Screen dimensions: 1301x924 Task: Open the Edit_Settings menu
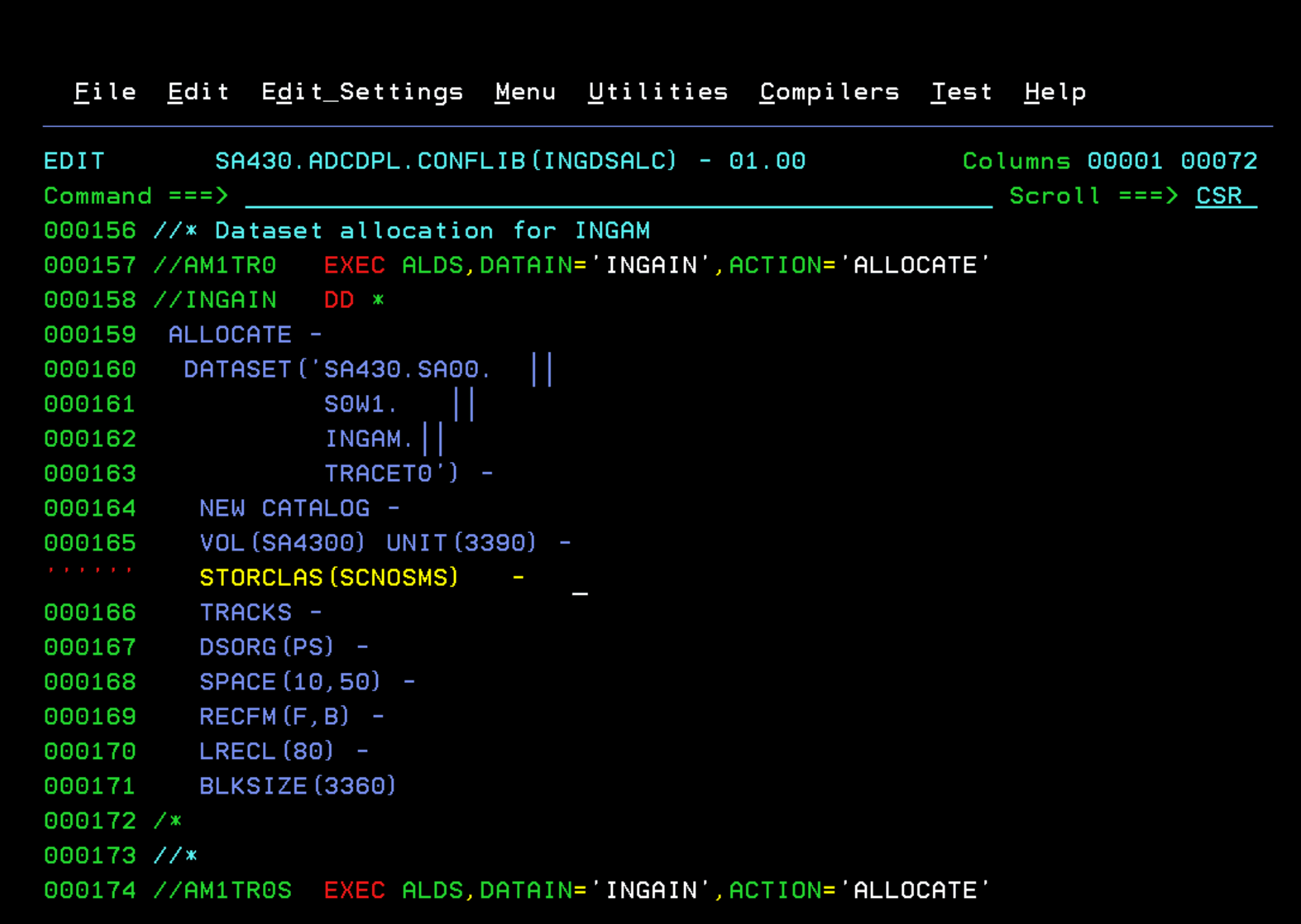tap(362, 92)
